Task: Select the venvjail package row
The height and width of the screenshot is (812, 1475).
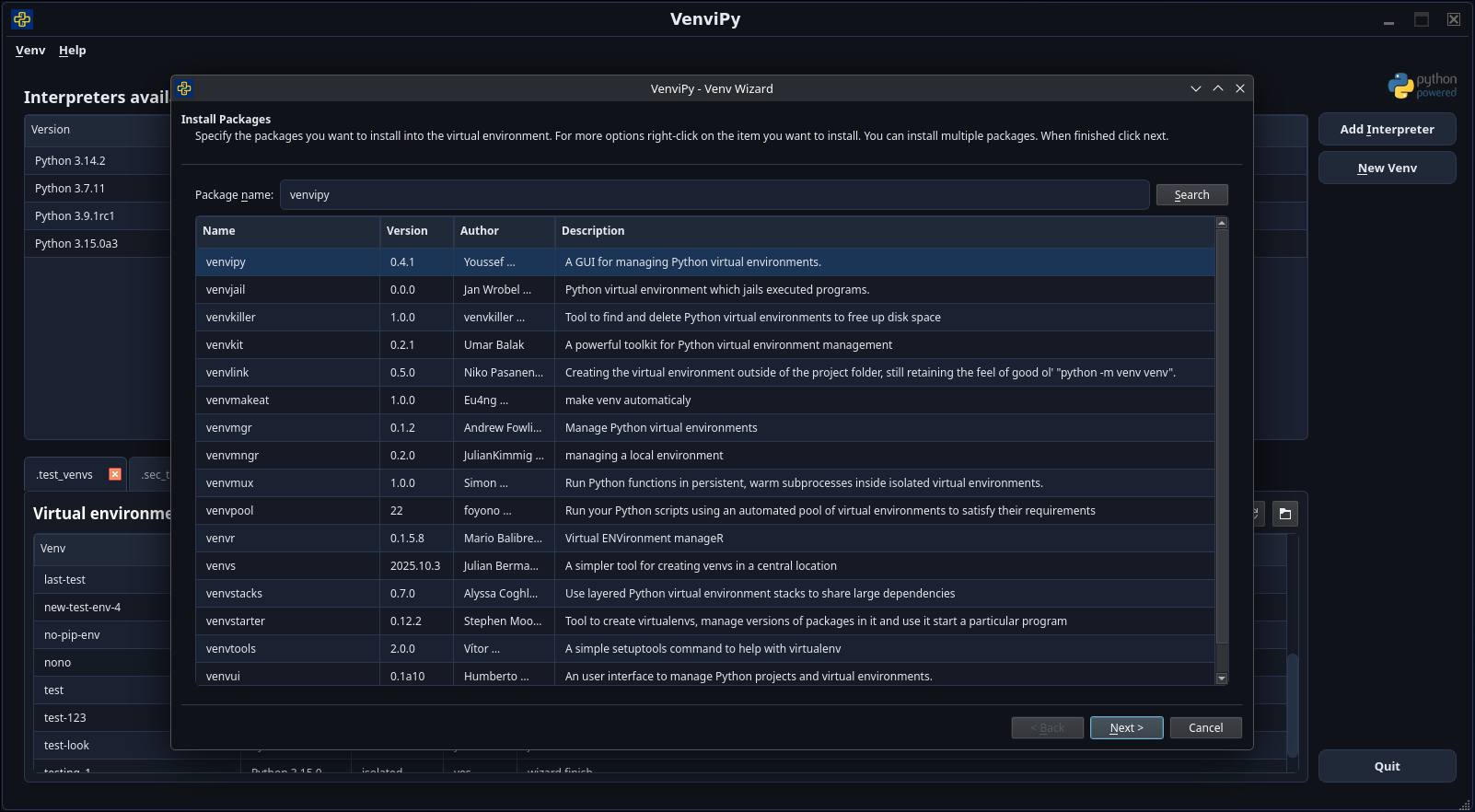Action: pyautogui.click(x=705, y=290)
